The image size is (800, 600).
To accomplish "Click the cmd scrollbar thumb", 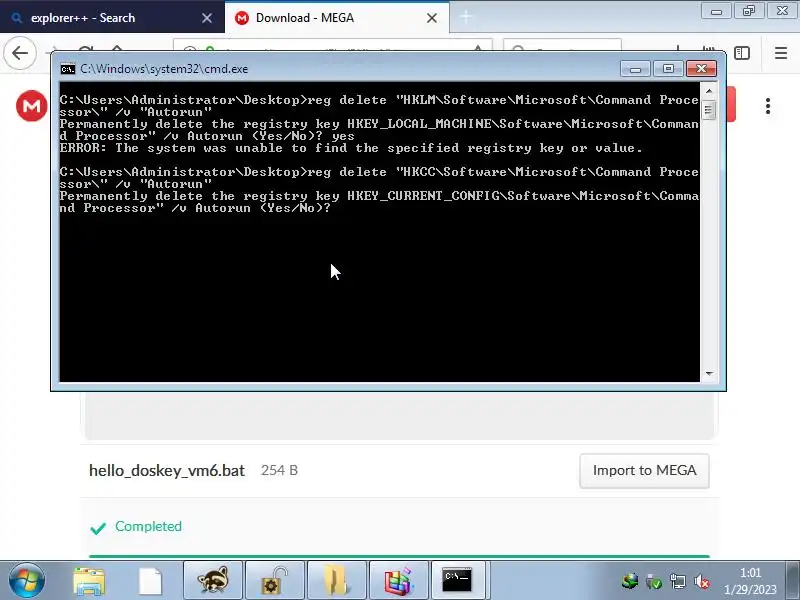I will coord(709,110).
